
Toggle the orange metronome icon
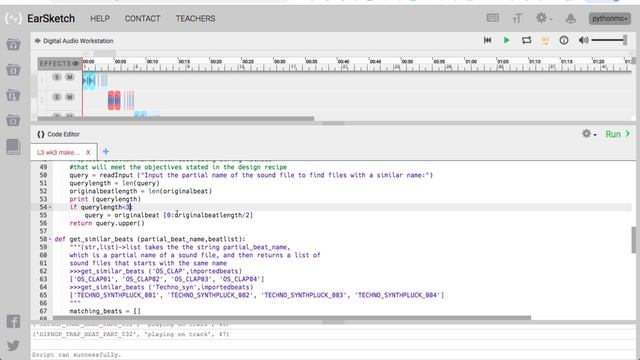point(545,40)
